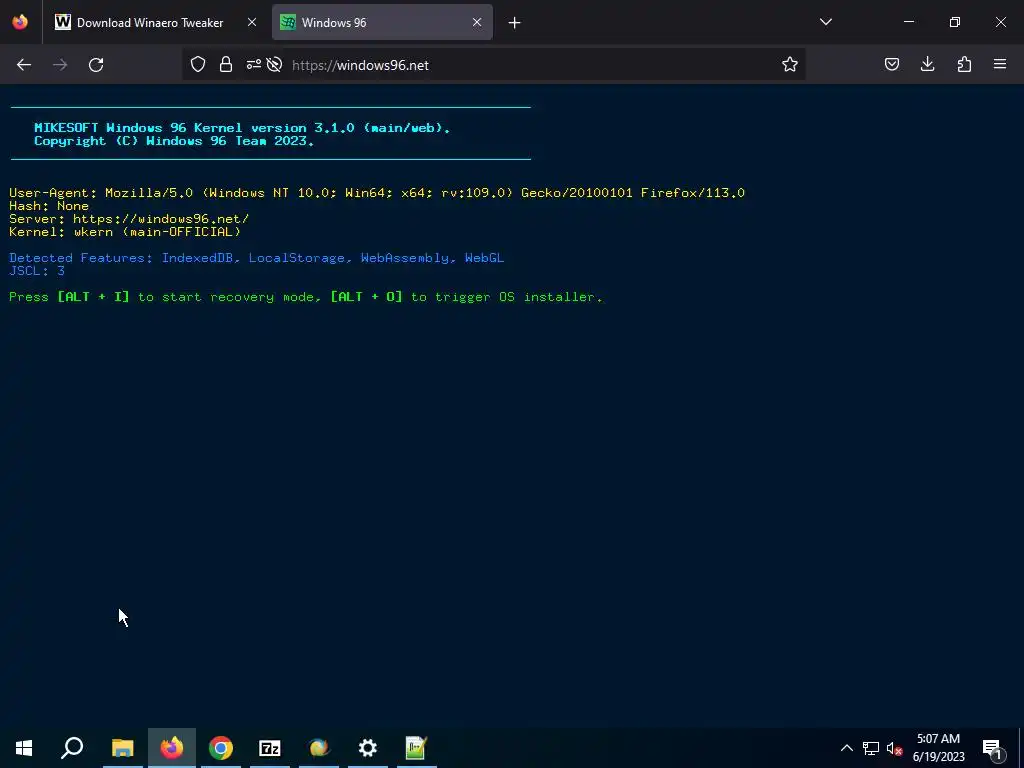This screenshot has height=768, width=1024.
Task: Bookmark this page with the star icon
Action: [790, 65]
